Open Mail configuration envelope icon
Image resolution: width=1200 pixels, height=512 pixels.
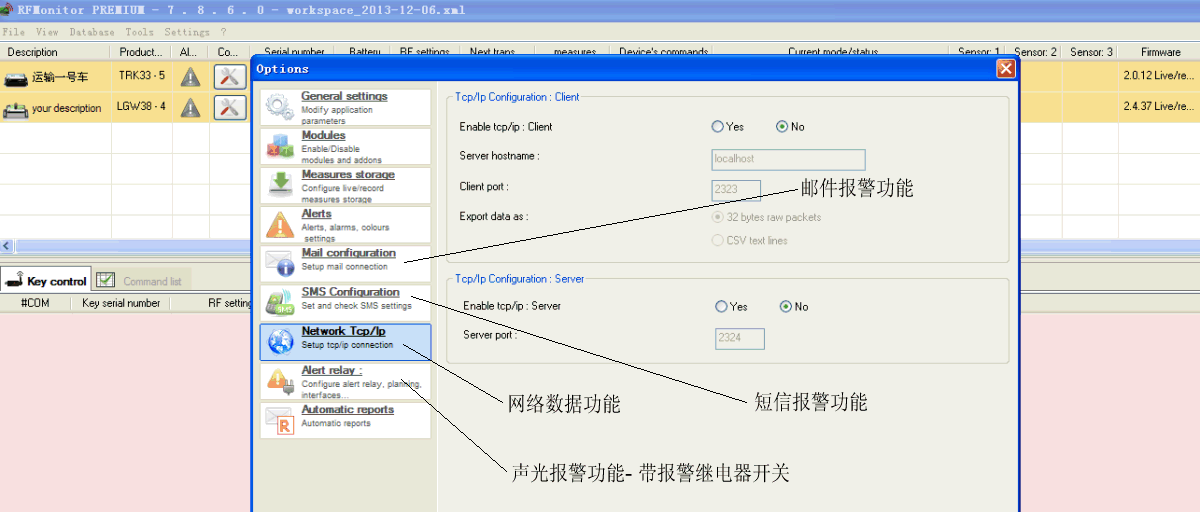coord(278,263)
